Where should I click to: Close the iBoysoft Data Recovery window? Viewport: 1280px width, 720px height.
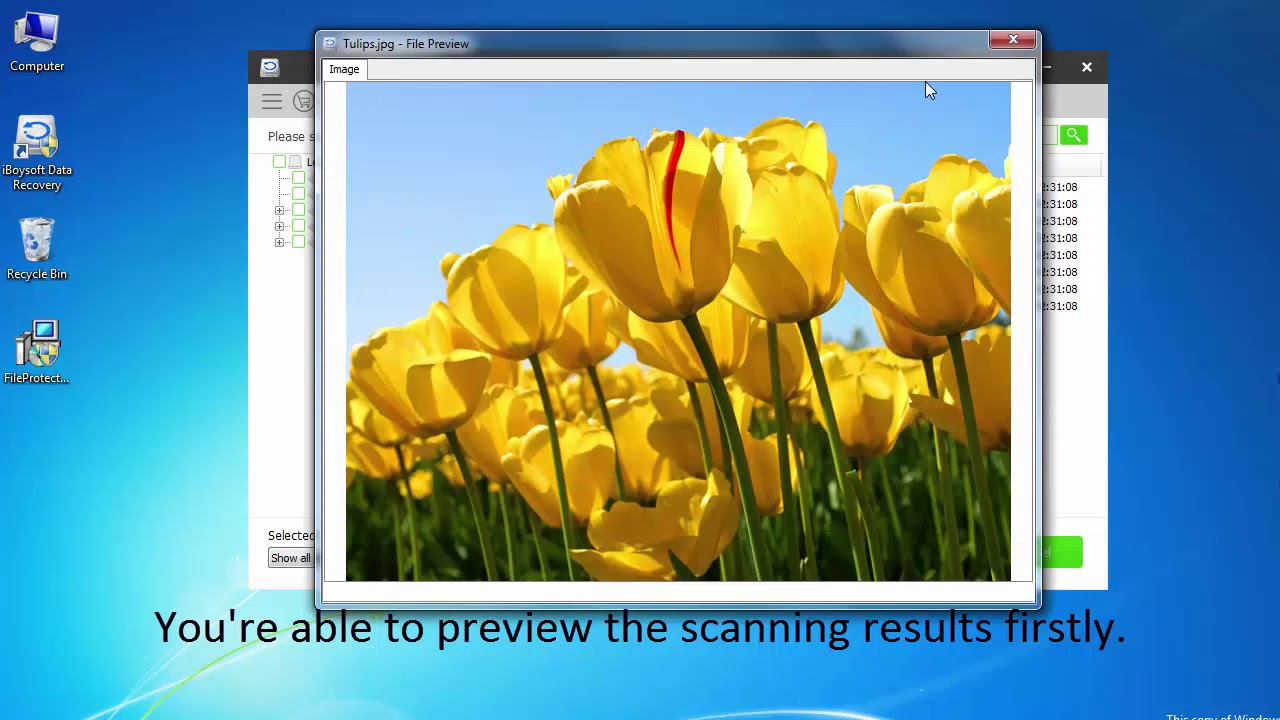1087,67
